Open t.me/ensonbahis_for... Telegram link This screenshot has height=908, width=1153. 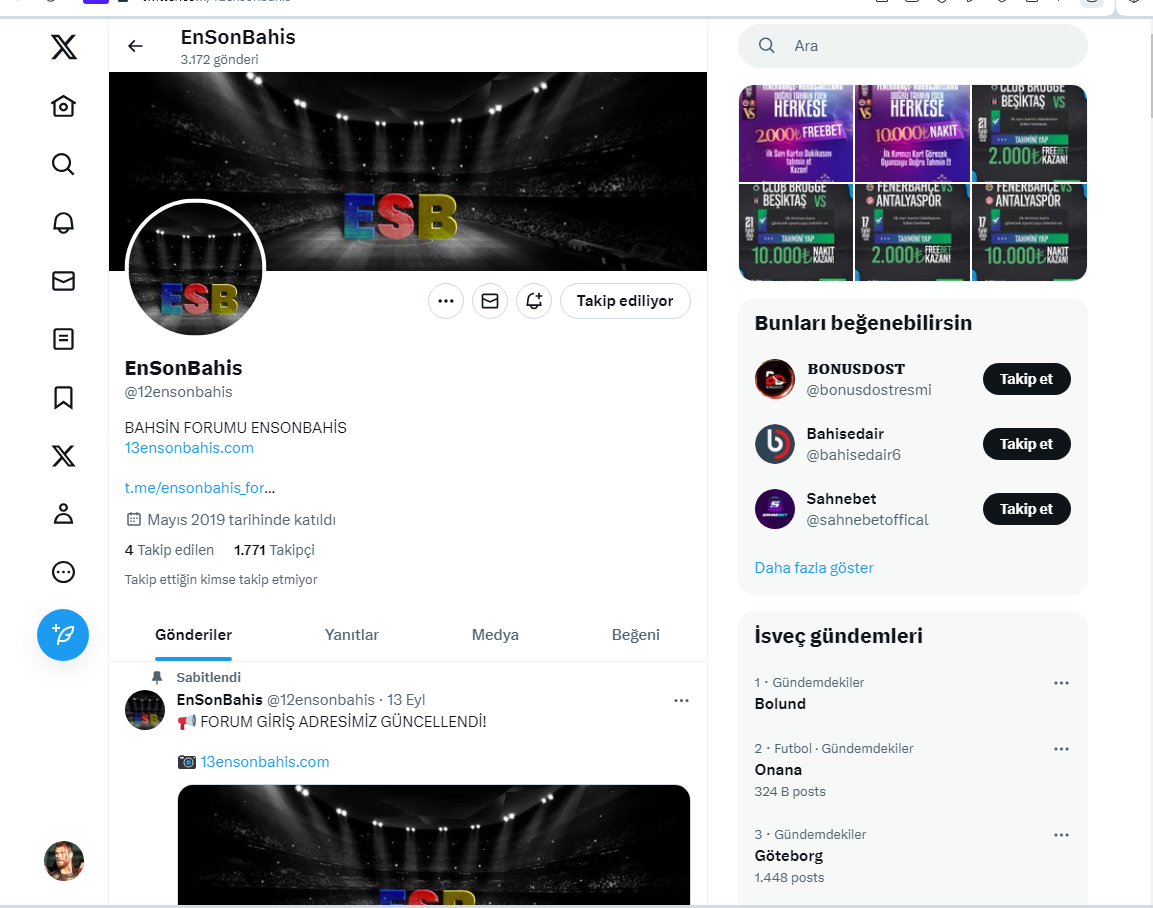[200, 487]
